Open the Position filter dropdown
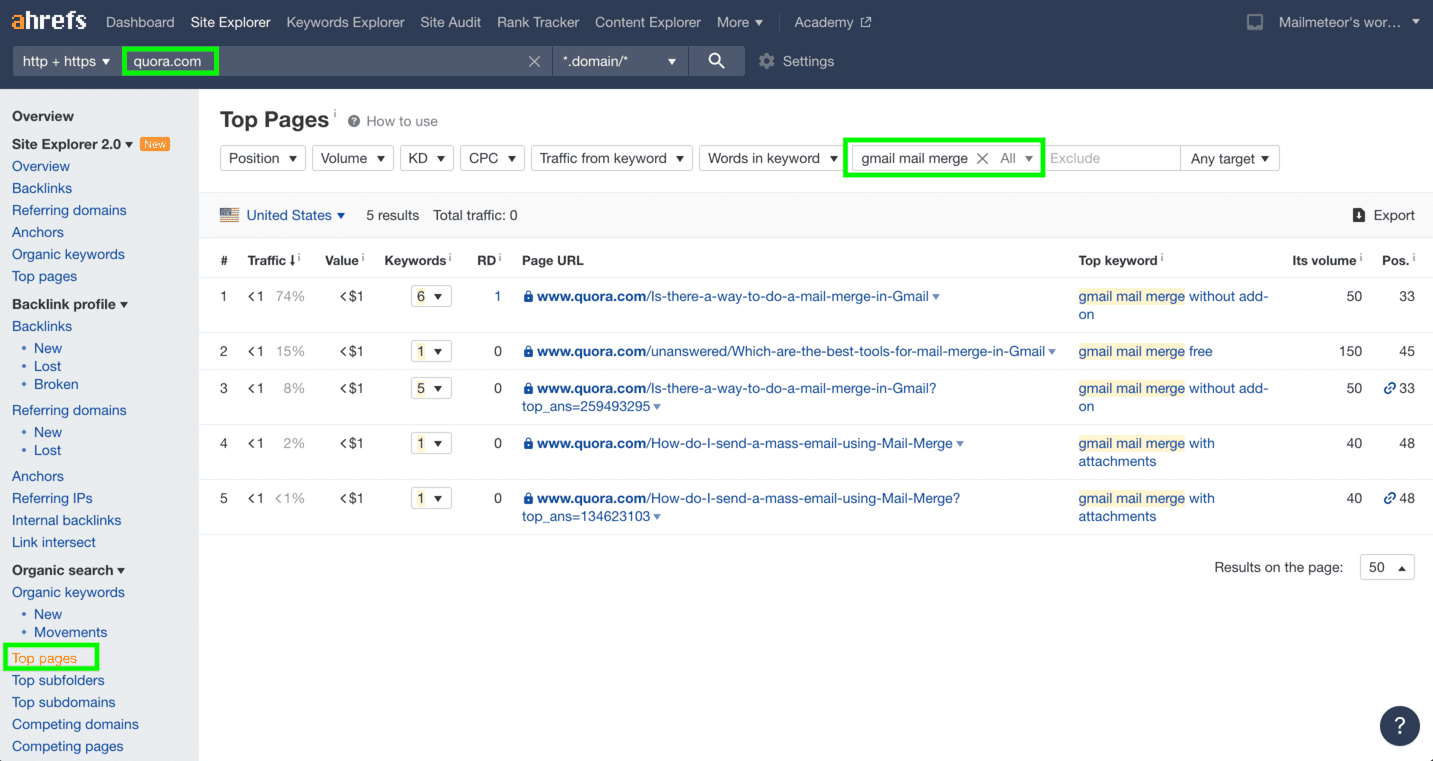Screen dimensions: 1433x761 click(263, 158)
